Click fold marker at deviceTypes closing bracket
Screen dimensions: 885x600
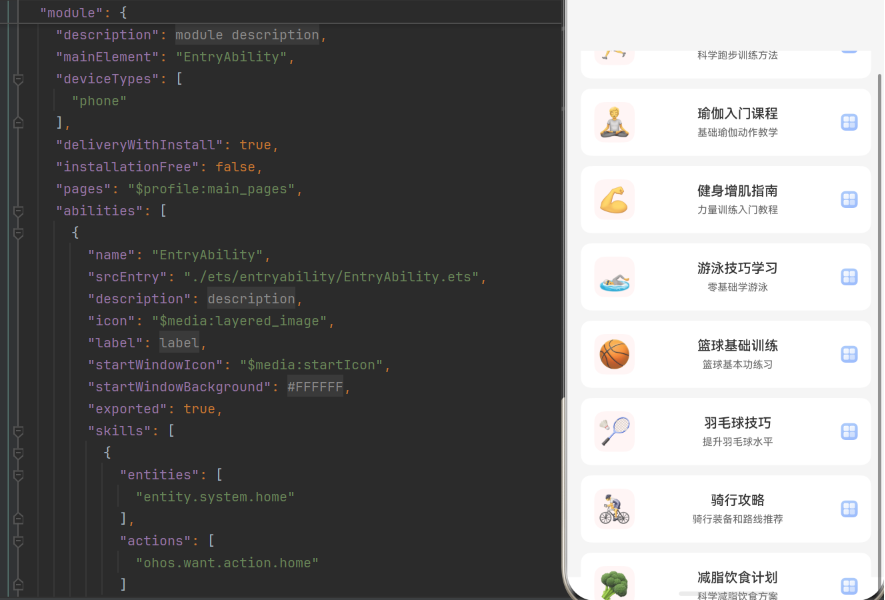pos(18,122)
